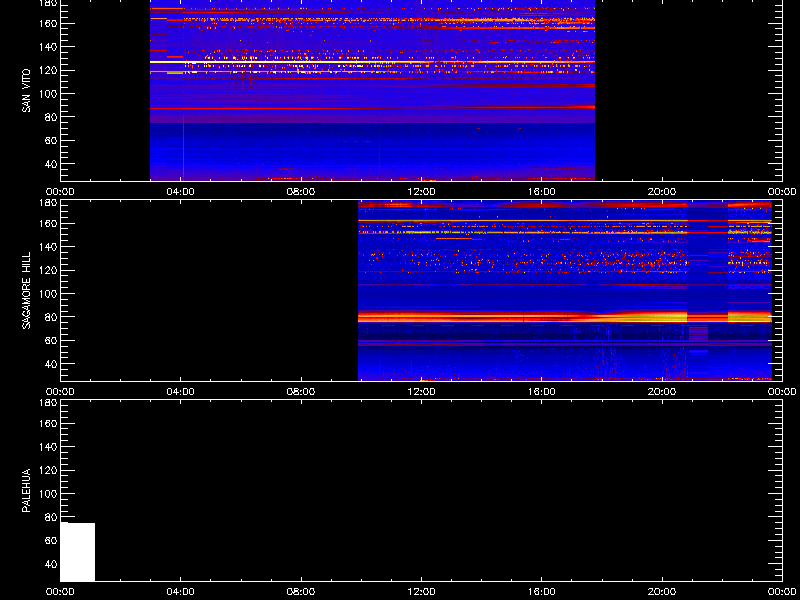Select the 12:00 tick label under Sagamore Hill plot
This screenshot has height=600, width=800.
[x=421, y=392]
